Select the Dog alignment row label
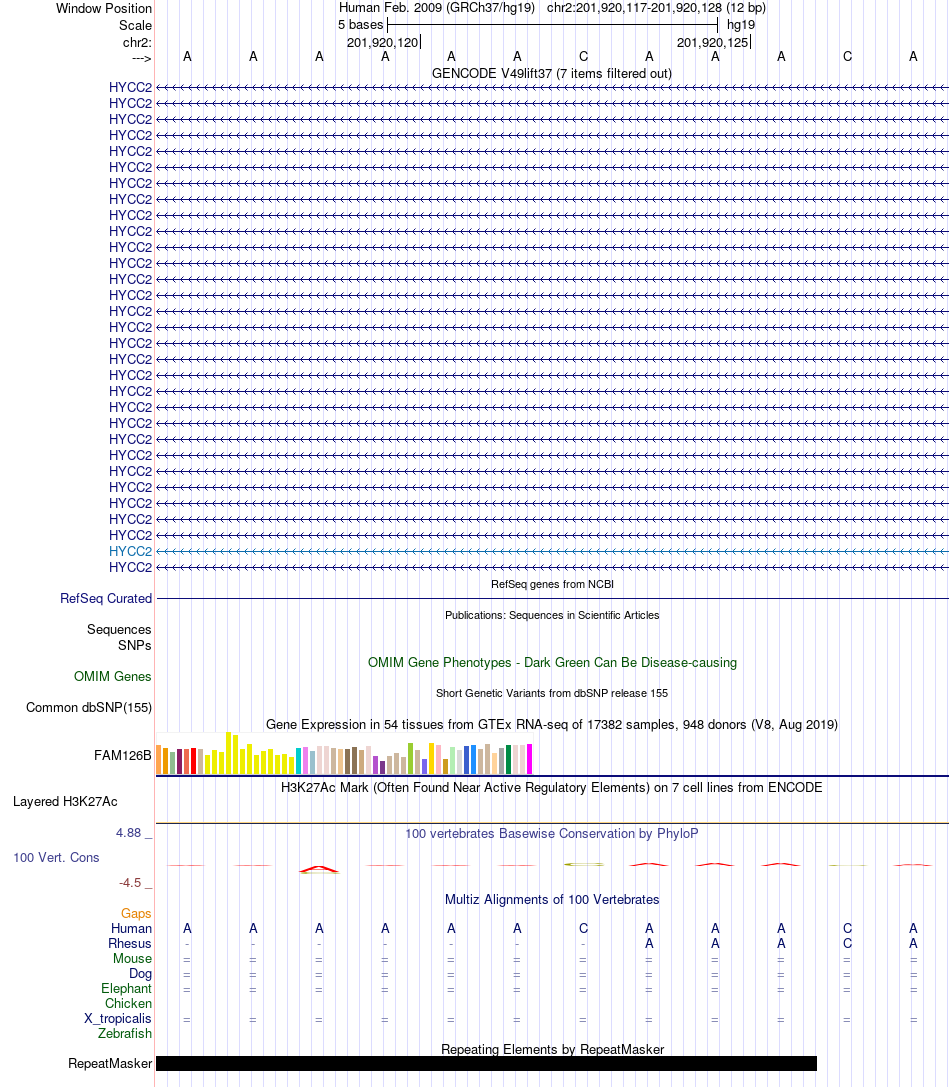The width and height of the screenshot is (950, 1087). coord(140,974)
